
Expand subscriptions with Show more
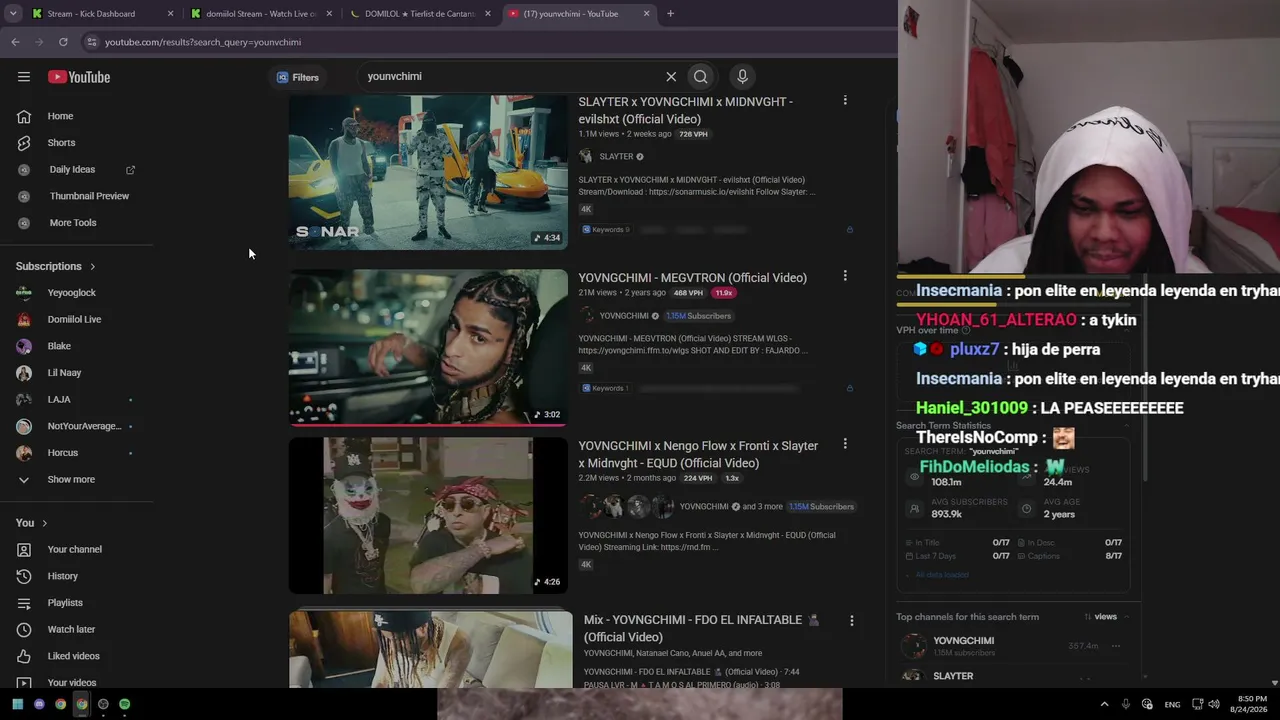[x=71, y=480]
